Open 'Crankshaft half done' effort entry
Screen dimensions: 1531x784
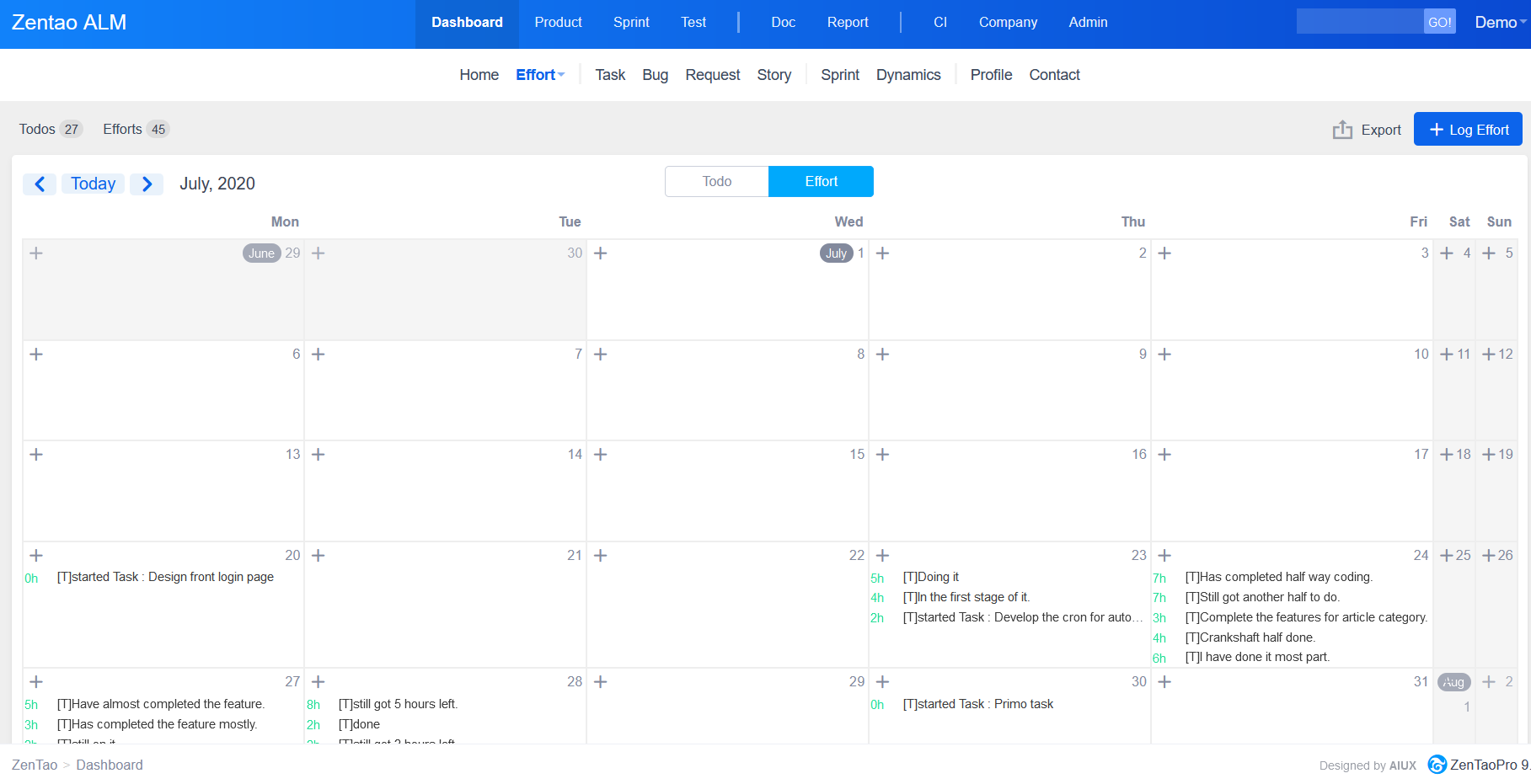click(1250, 637)
